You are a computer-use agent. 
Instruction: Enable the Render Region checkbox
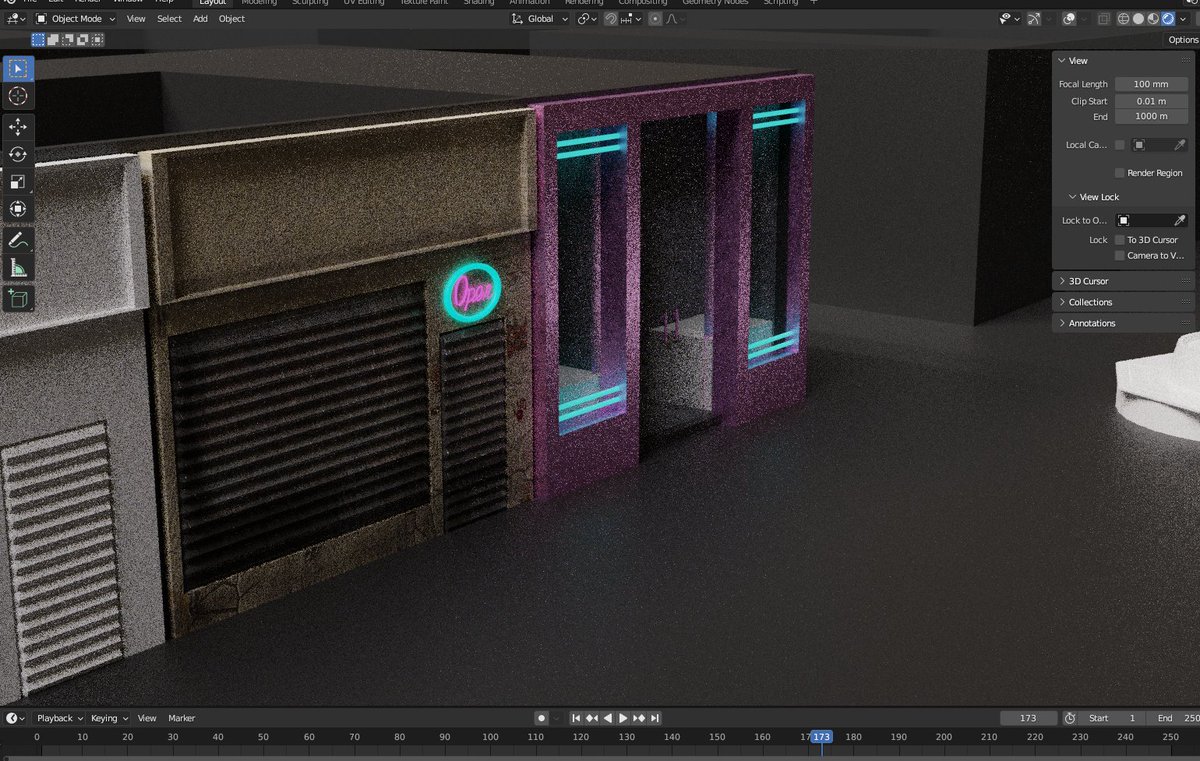click(1120, 173)
